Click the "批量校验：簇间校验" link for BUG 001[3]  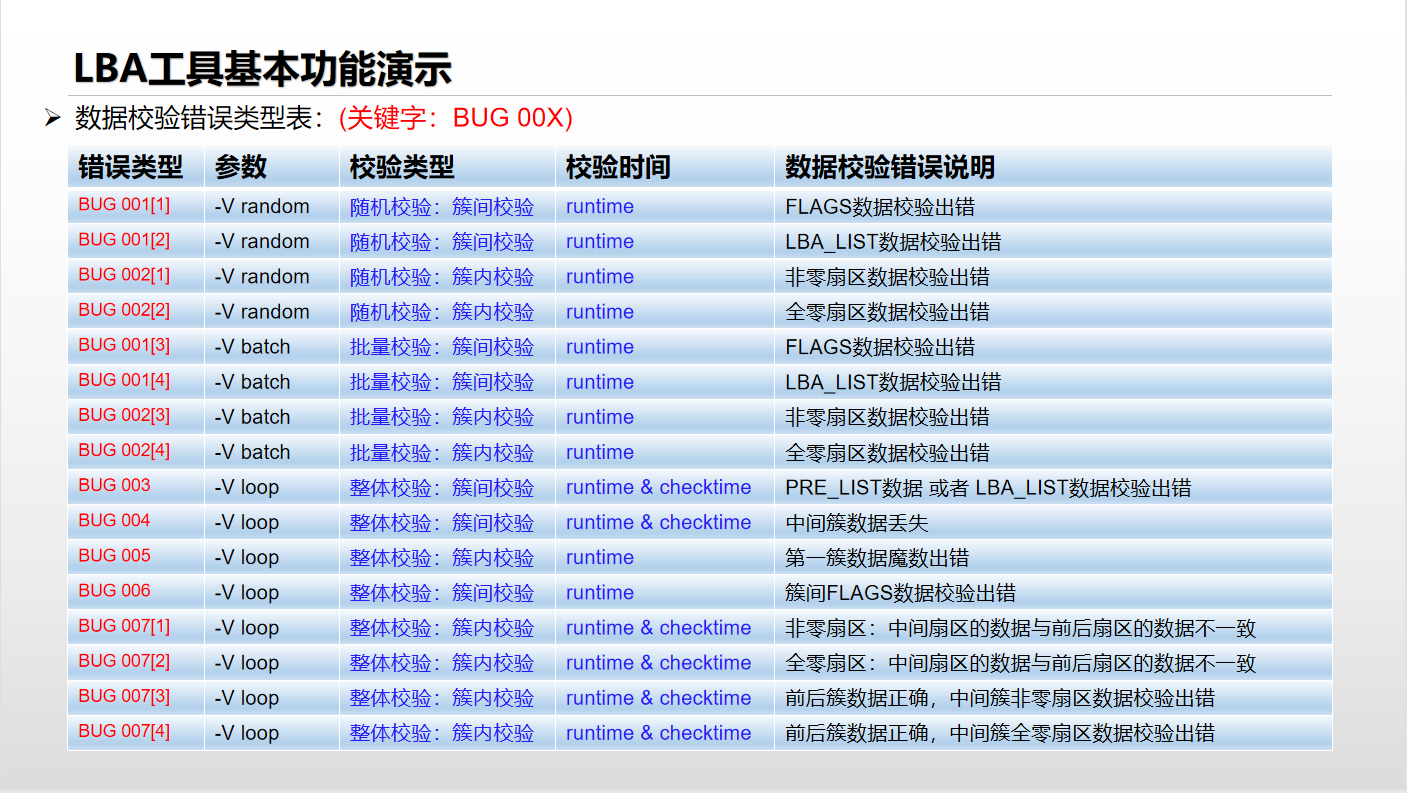(441, 346)
